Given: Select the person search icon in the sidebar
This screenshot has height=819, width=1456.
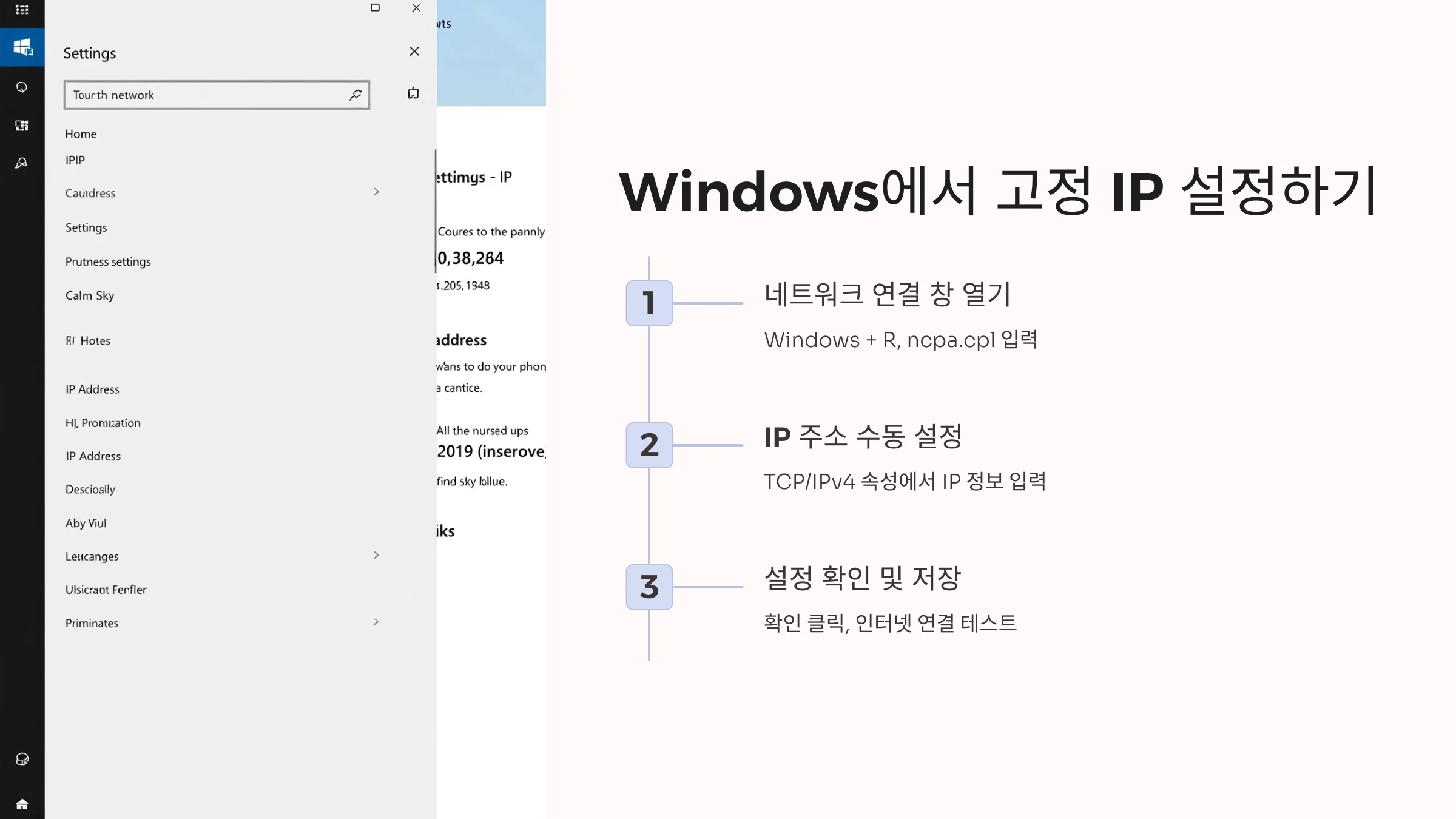Looking at the screenshot, I should (x=22, y=163).
